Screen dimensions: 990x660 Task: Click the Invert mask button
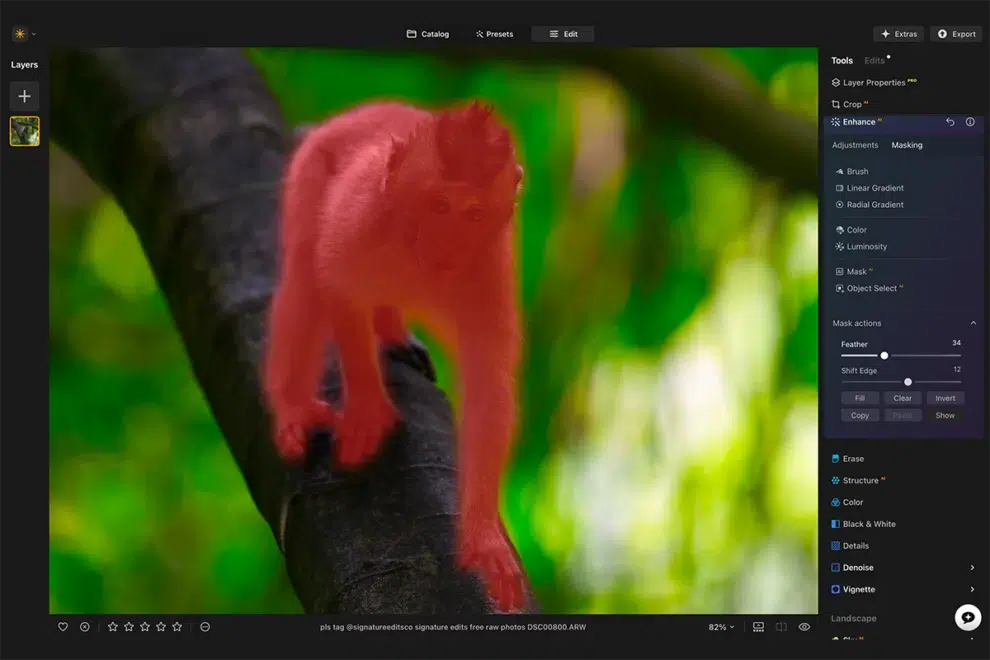(945, 398)
